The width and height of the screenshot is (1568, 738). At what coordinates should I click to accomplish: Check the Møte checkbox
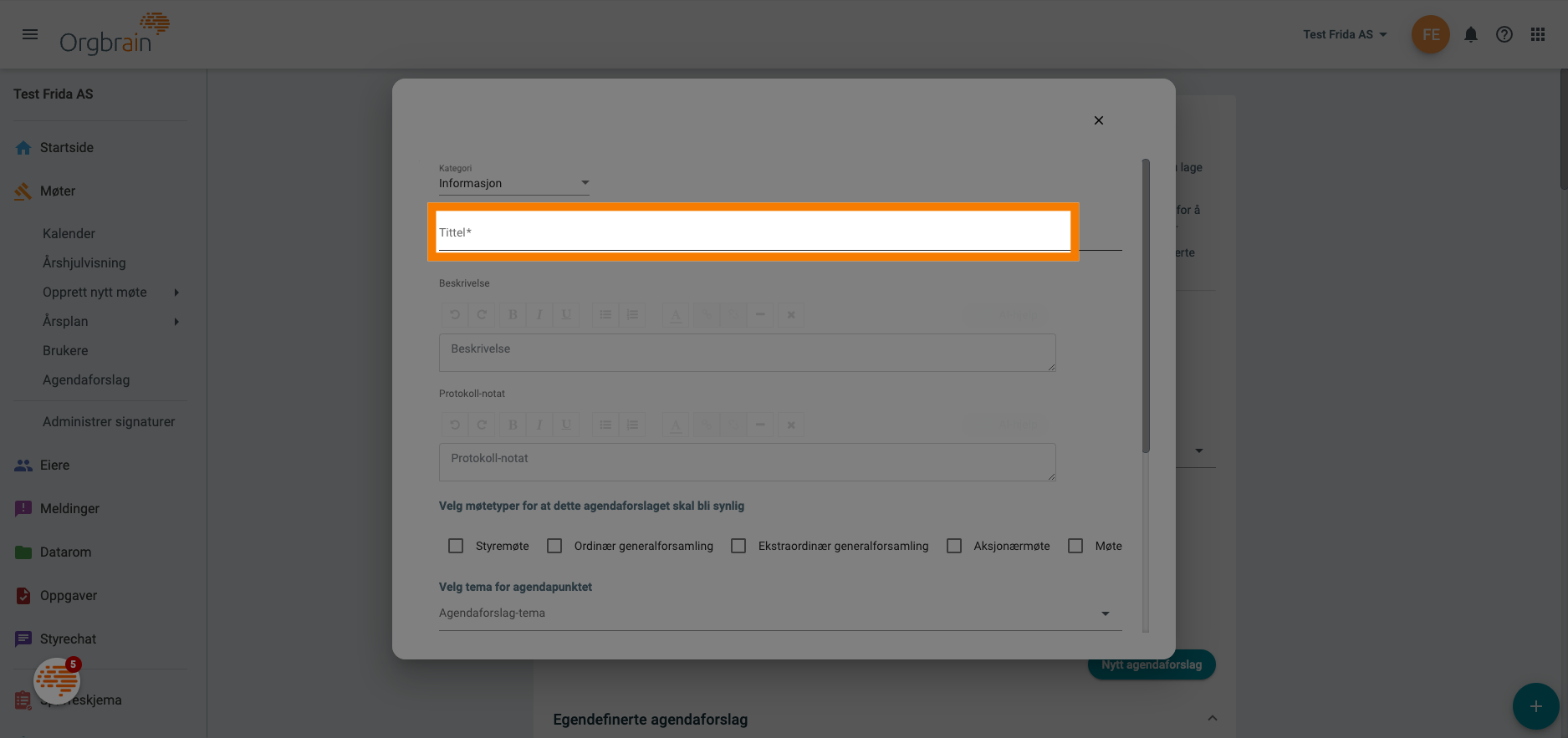click(1075, 546)
